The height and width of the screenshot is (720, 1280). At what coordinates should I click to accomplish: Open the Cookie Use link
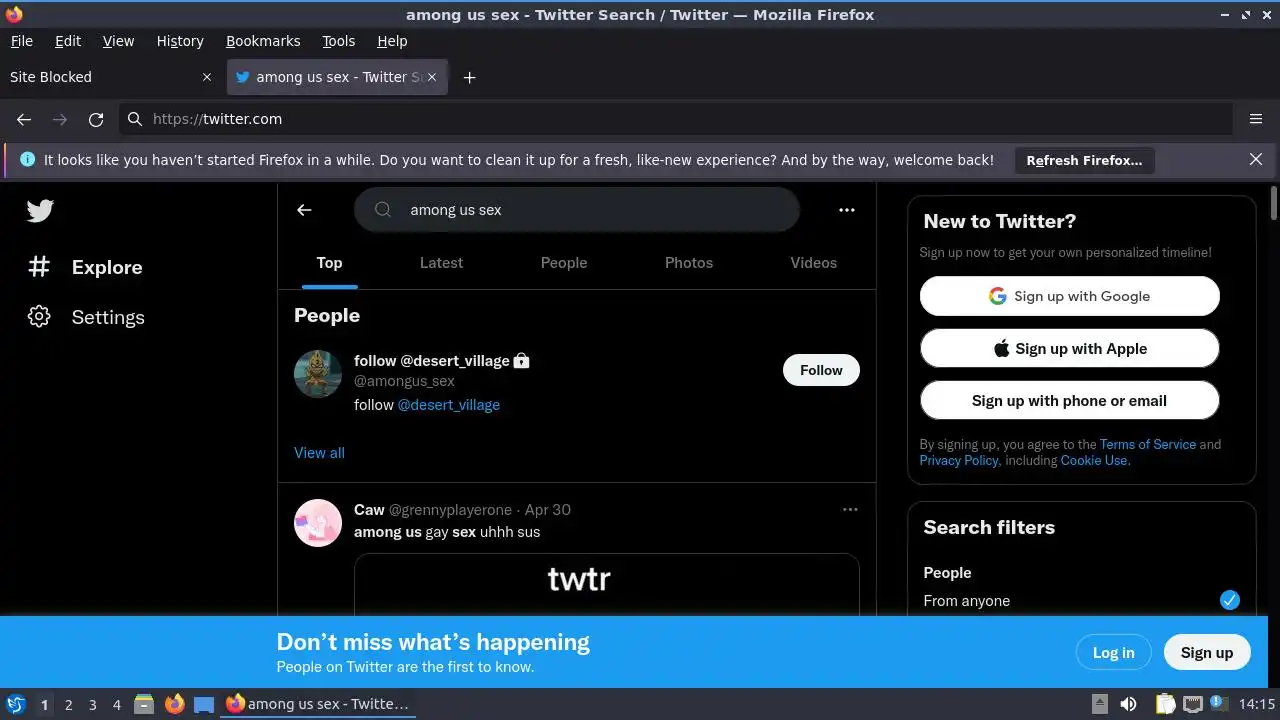click(1094, 460)
